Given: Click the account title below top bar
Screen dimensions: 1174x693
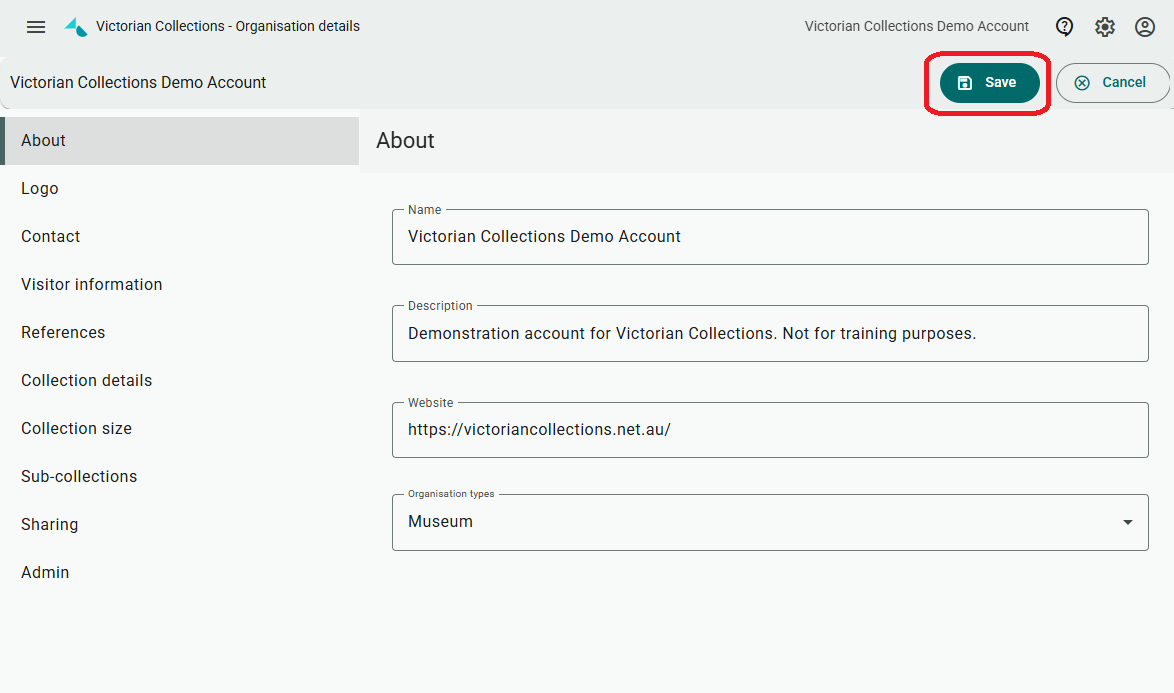Looking at the screenshot, I should [138, 82].
